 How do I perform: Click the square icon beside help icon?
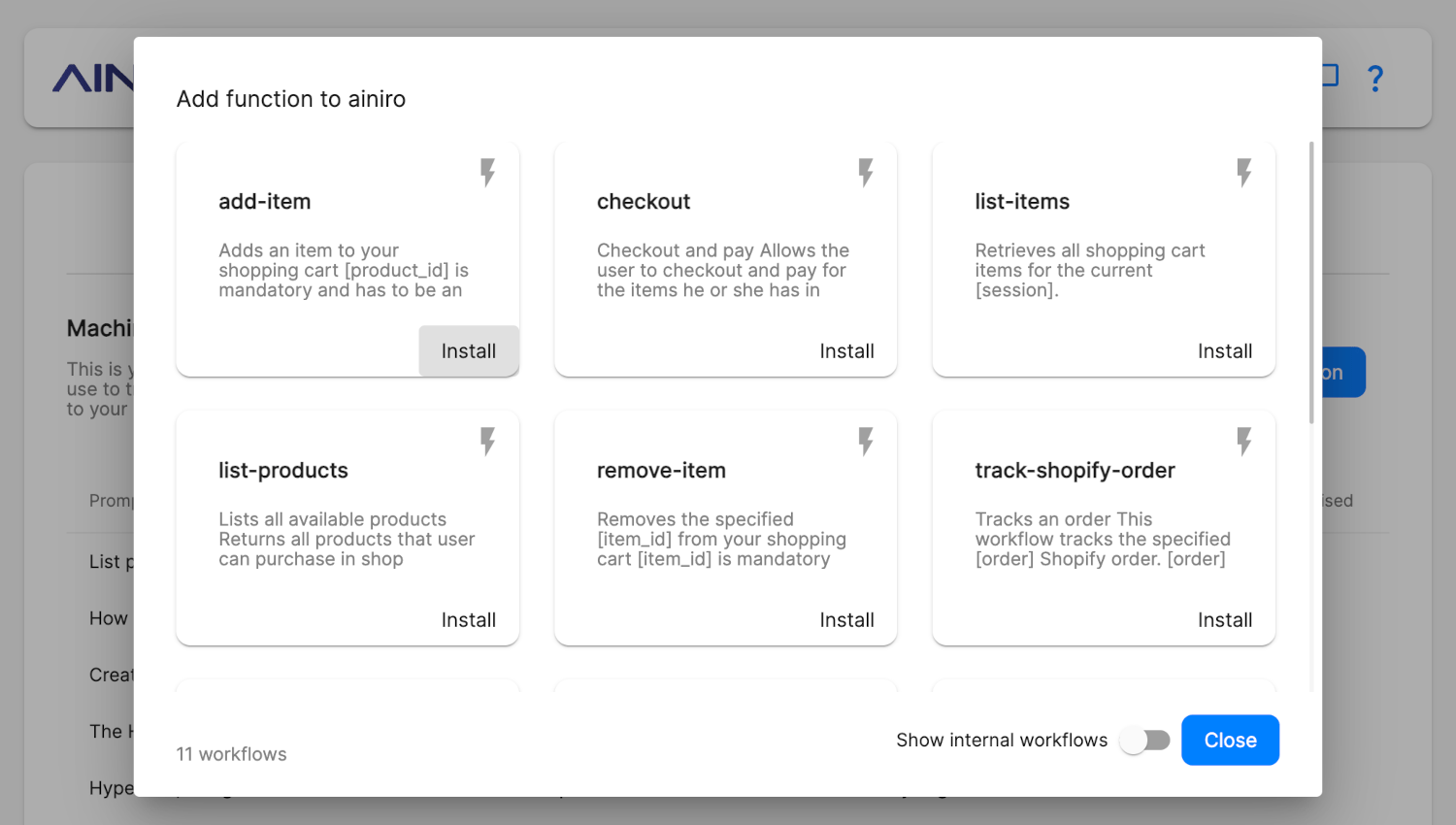click(1329, 76)
